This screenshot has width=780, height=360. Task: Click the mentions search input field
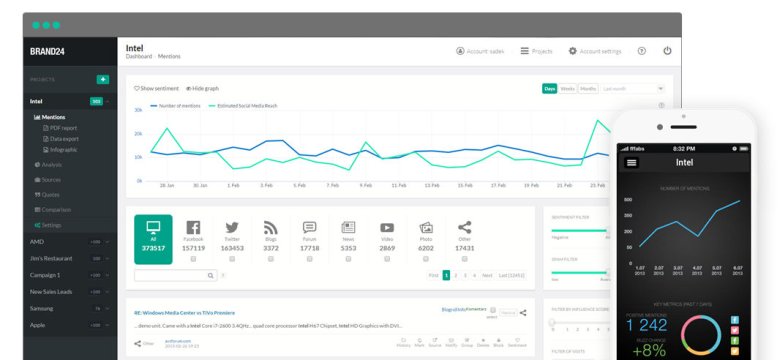tap(175, 275)
